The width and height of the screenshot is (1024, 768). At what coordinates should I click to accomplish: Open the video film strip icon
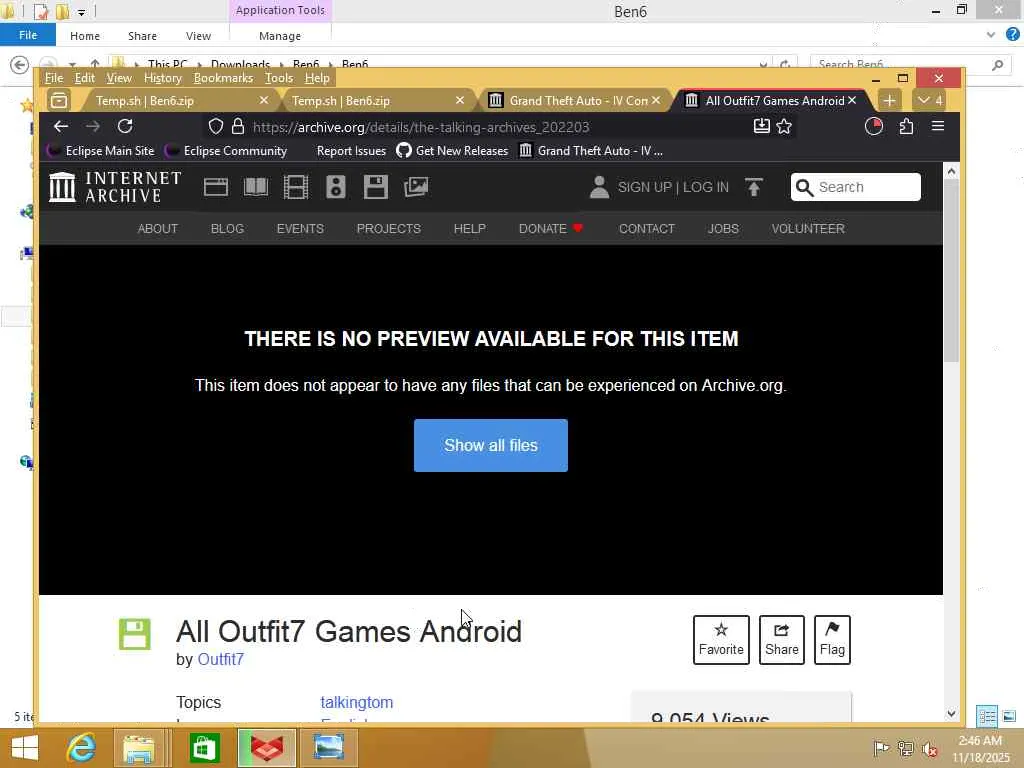click(x=296, y=187)
